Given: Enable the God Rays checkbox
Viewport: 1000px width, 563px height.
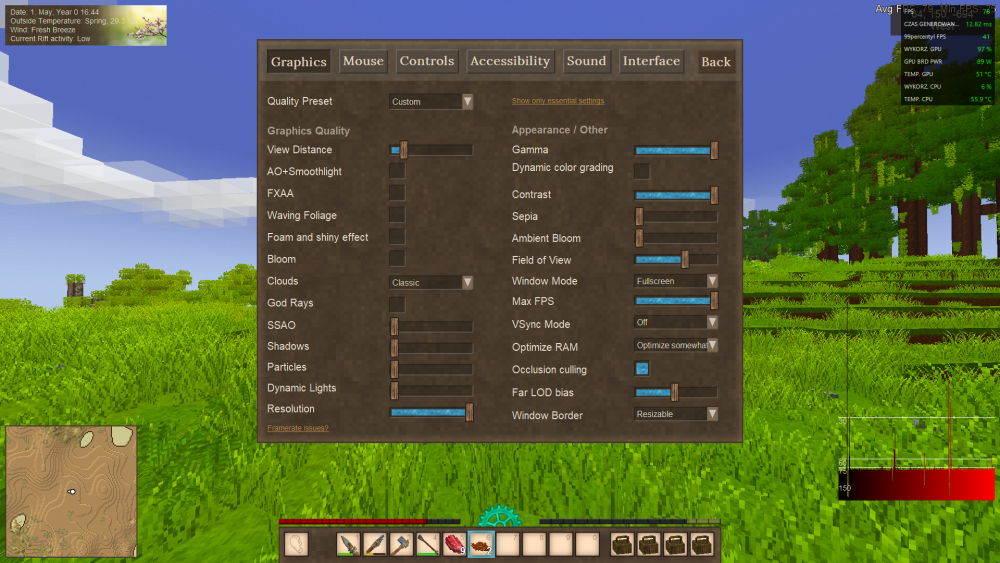Looking at the screenshot, I should [397, 303].
